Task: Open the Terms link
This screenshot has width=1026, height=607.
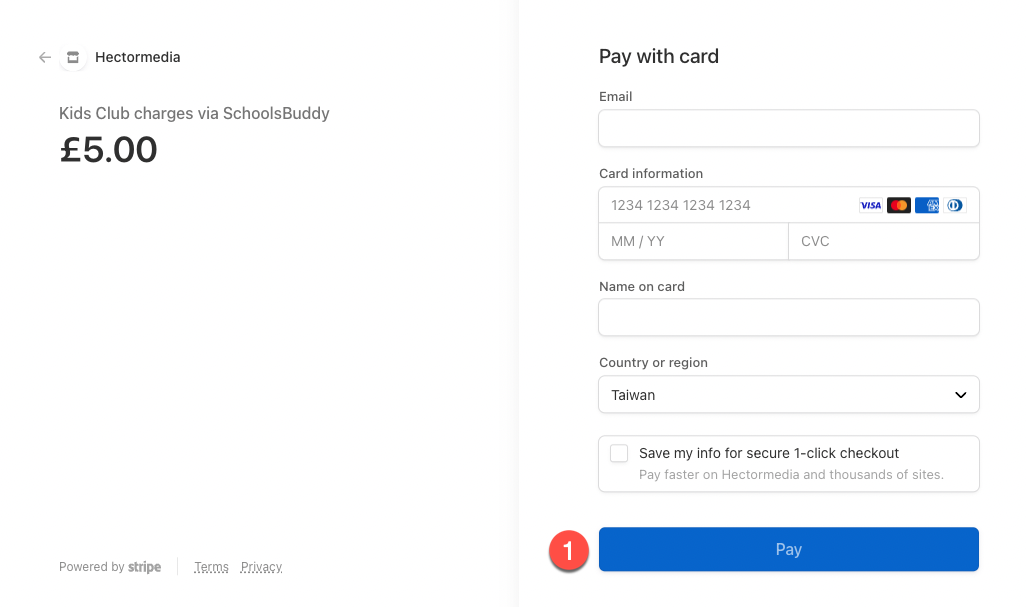Action: 211,566
